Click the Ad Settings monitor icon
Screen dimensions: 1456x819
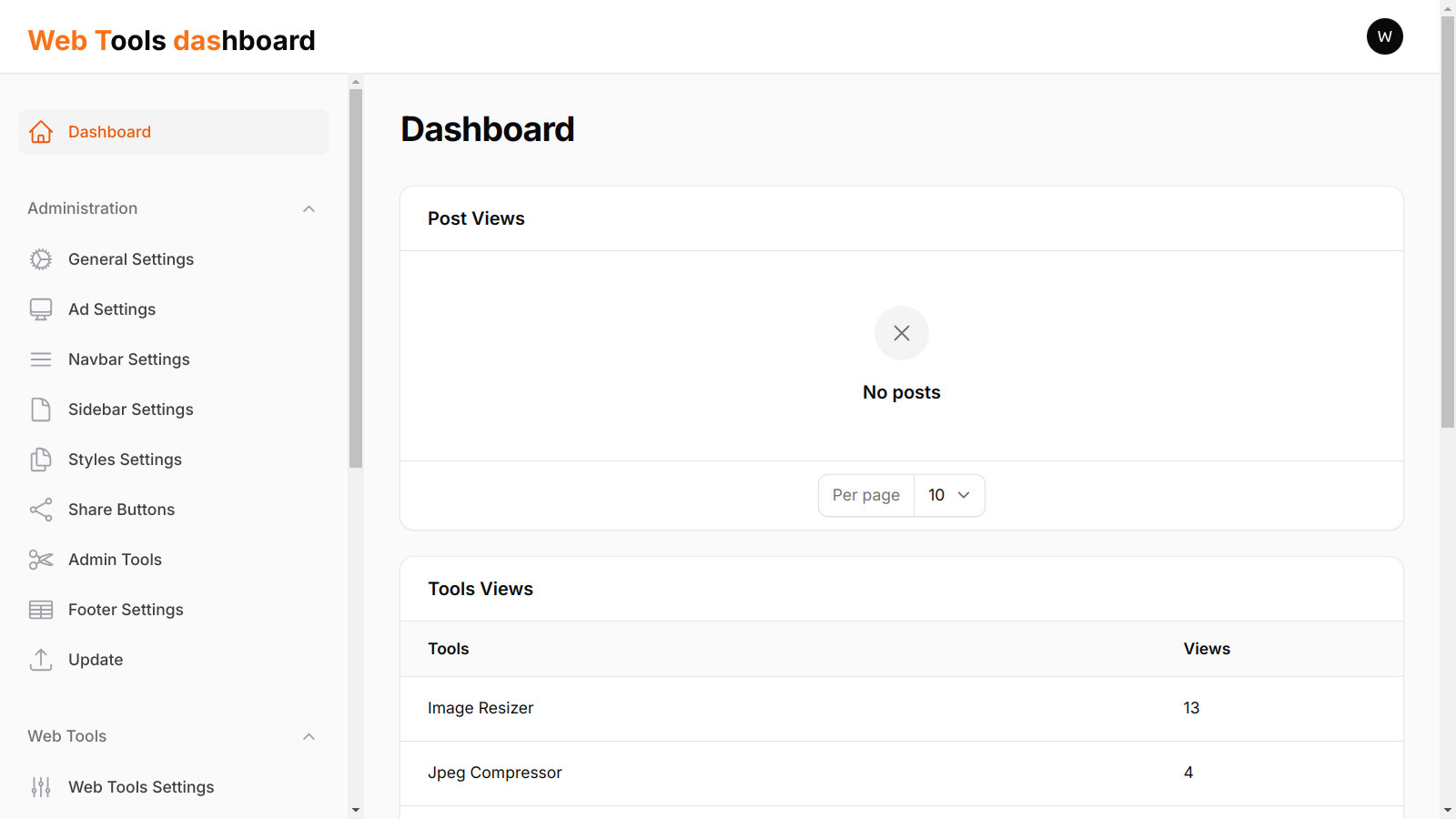click(x=41, y=309)
